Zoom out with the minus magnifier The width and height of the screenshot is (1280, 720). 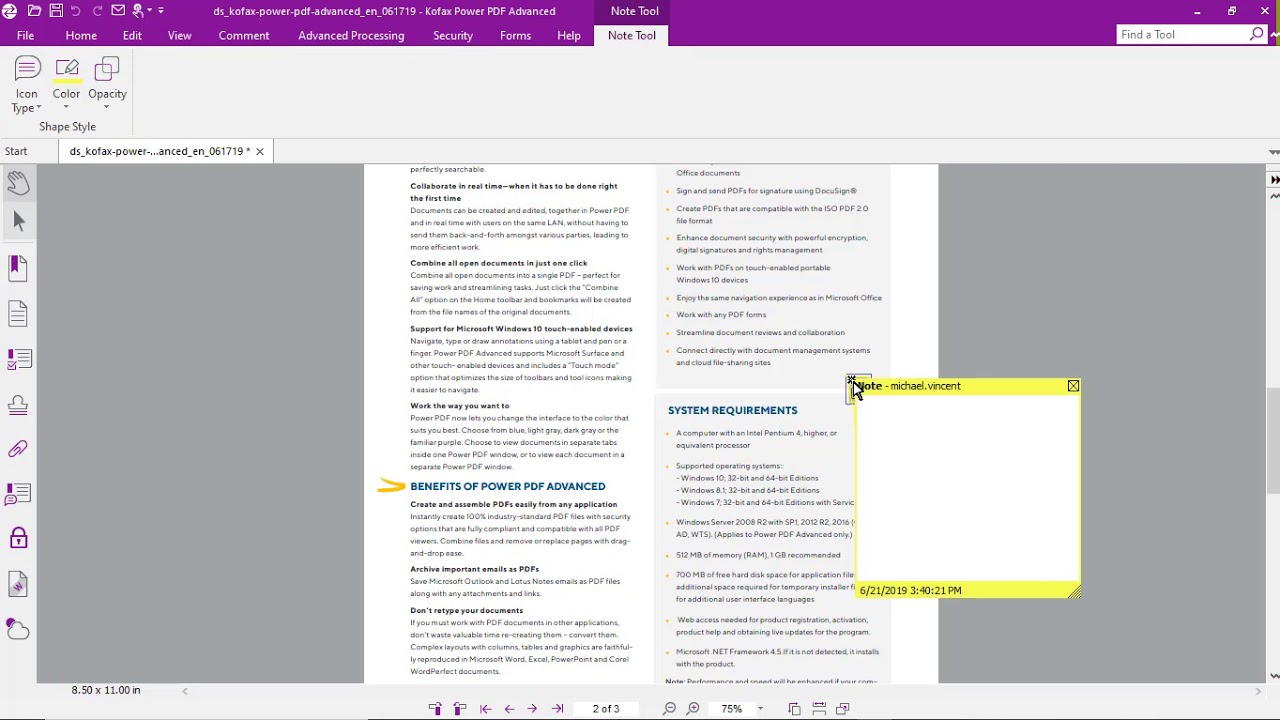669,709
